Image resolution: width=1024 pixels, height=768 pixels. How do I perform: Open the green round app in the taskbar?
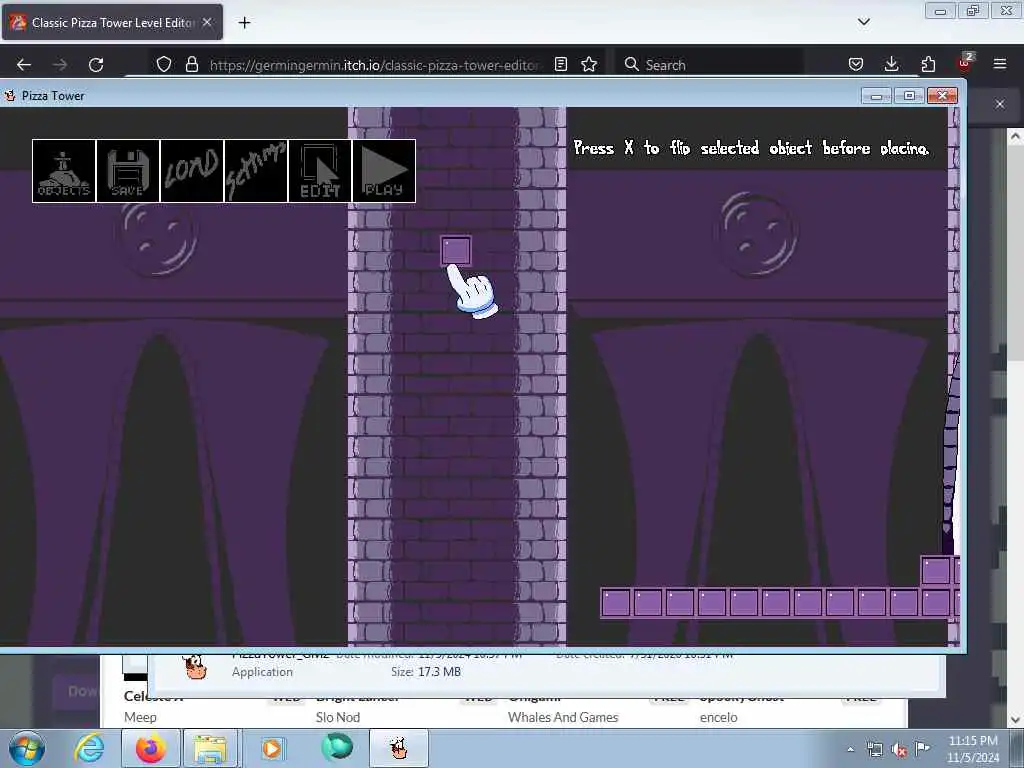[337, 748]
